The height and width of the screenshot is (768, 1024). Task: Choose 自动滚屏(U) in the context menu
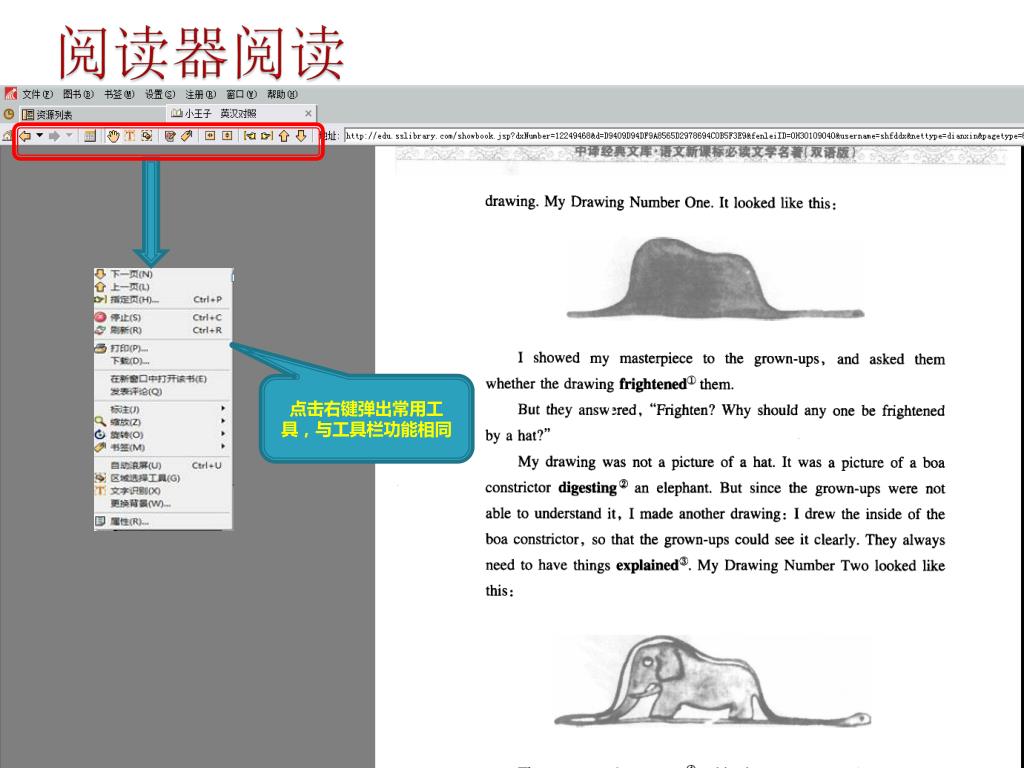coord(163,466)
